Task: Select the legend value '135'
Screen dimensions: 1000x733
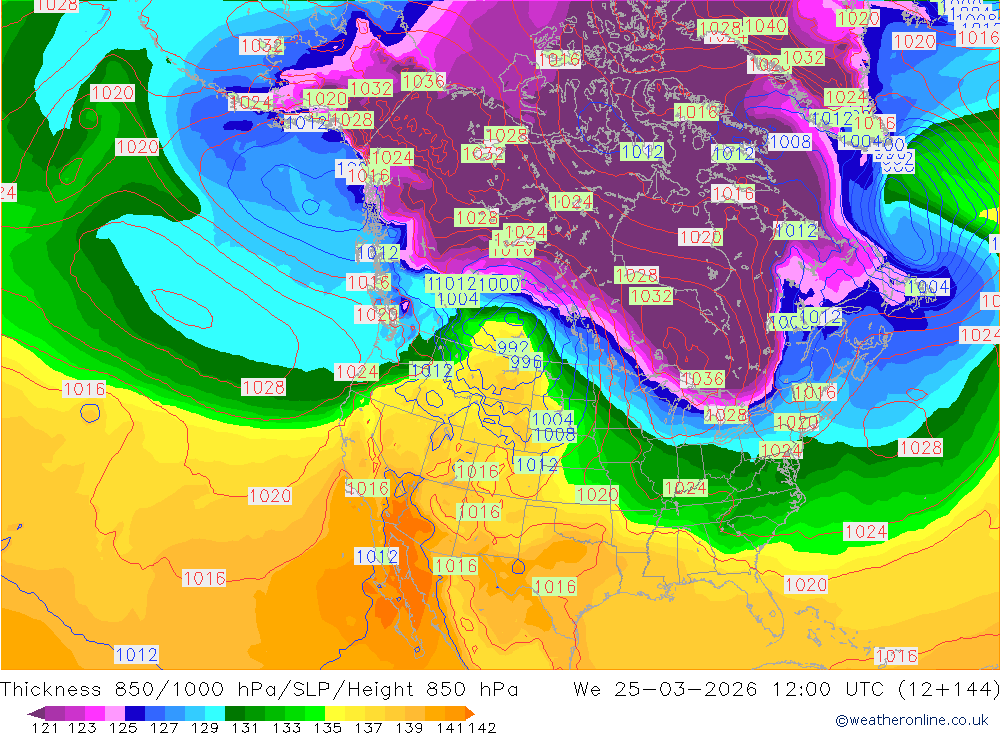Action: point(328,728)
